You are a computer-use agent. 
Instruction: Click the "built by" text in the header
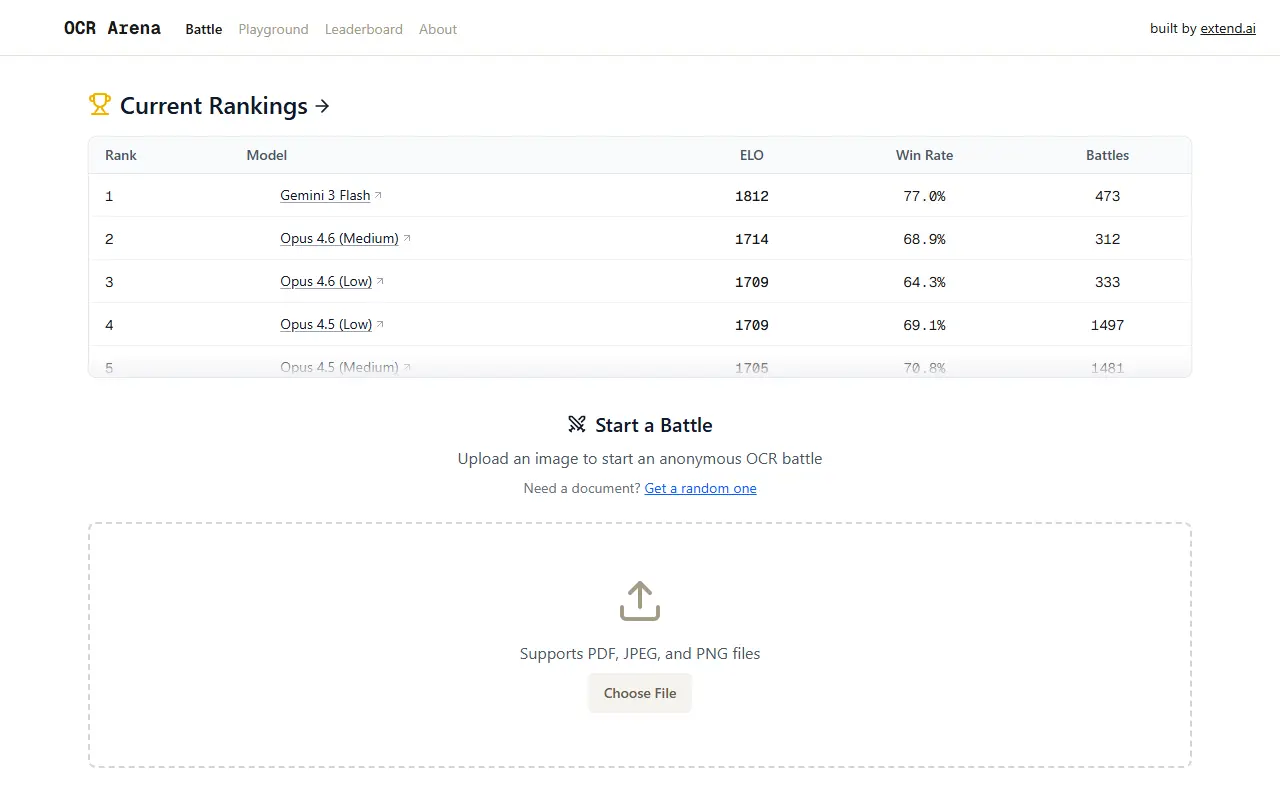[x=1173, y=29]
